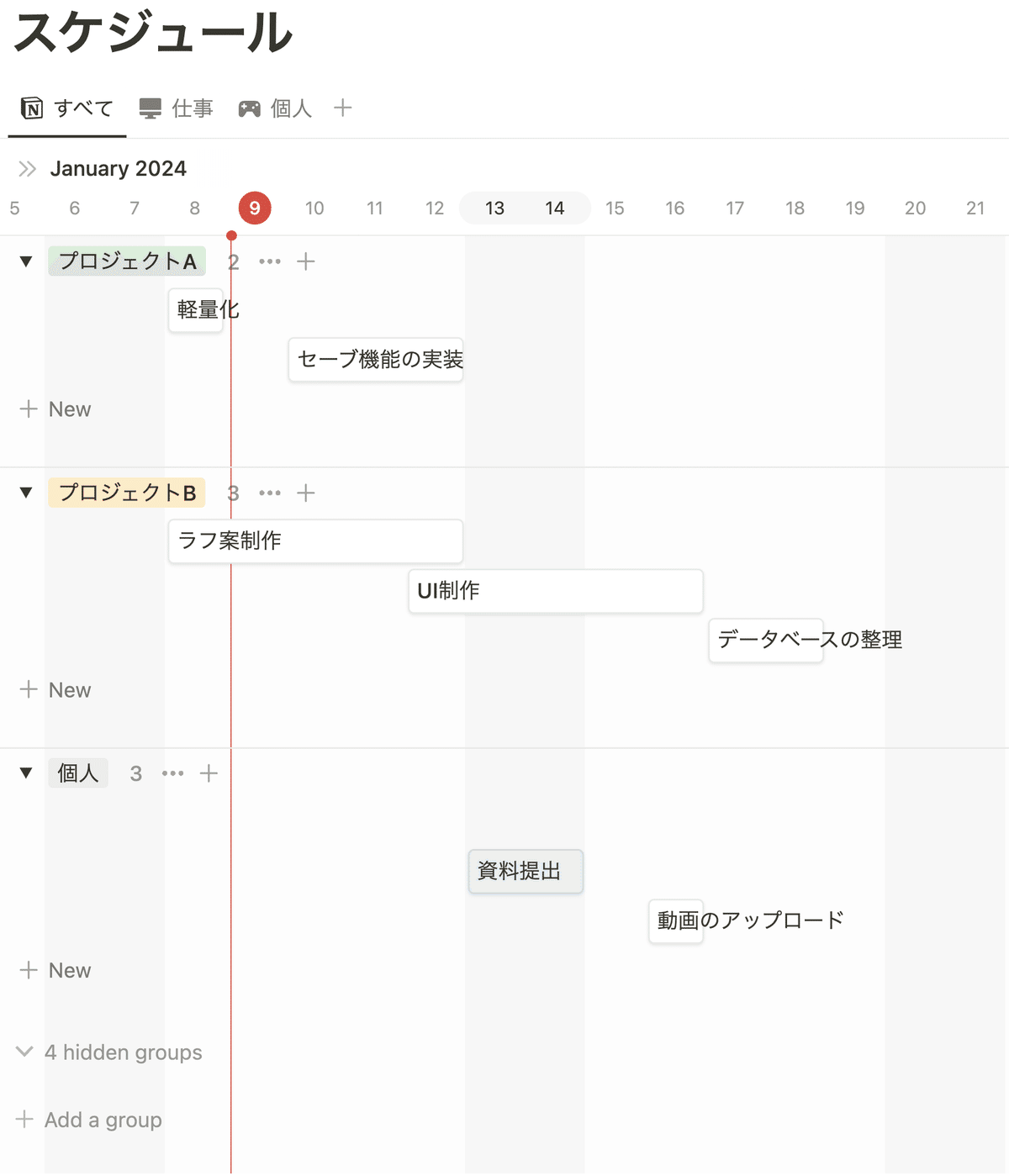Expand the 4 hidden groups section
The width and height of the screenshot is (1009, 1176).
pos(123,1052)
